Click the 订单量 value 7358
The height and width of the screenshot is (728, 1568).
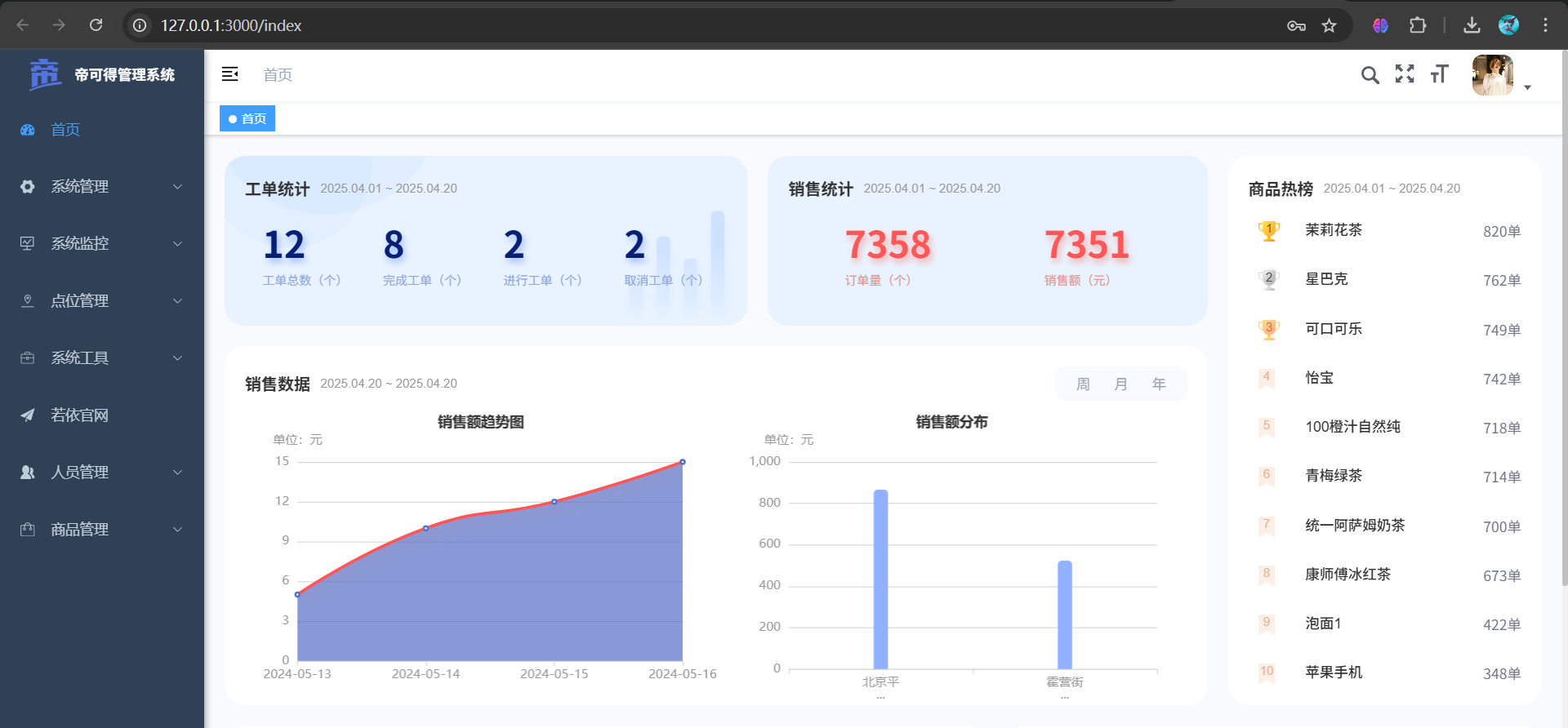pos(888,245)
